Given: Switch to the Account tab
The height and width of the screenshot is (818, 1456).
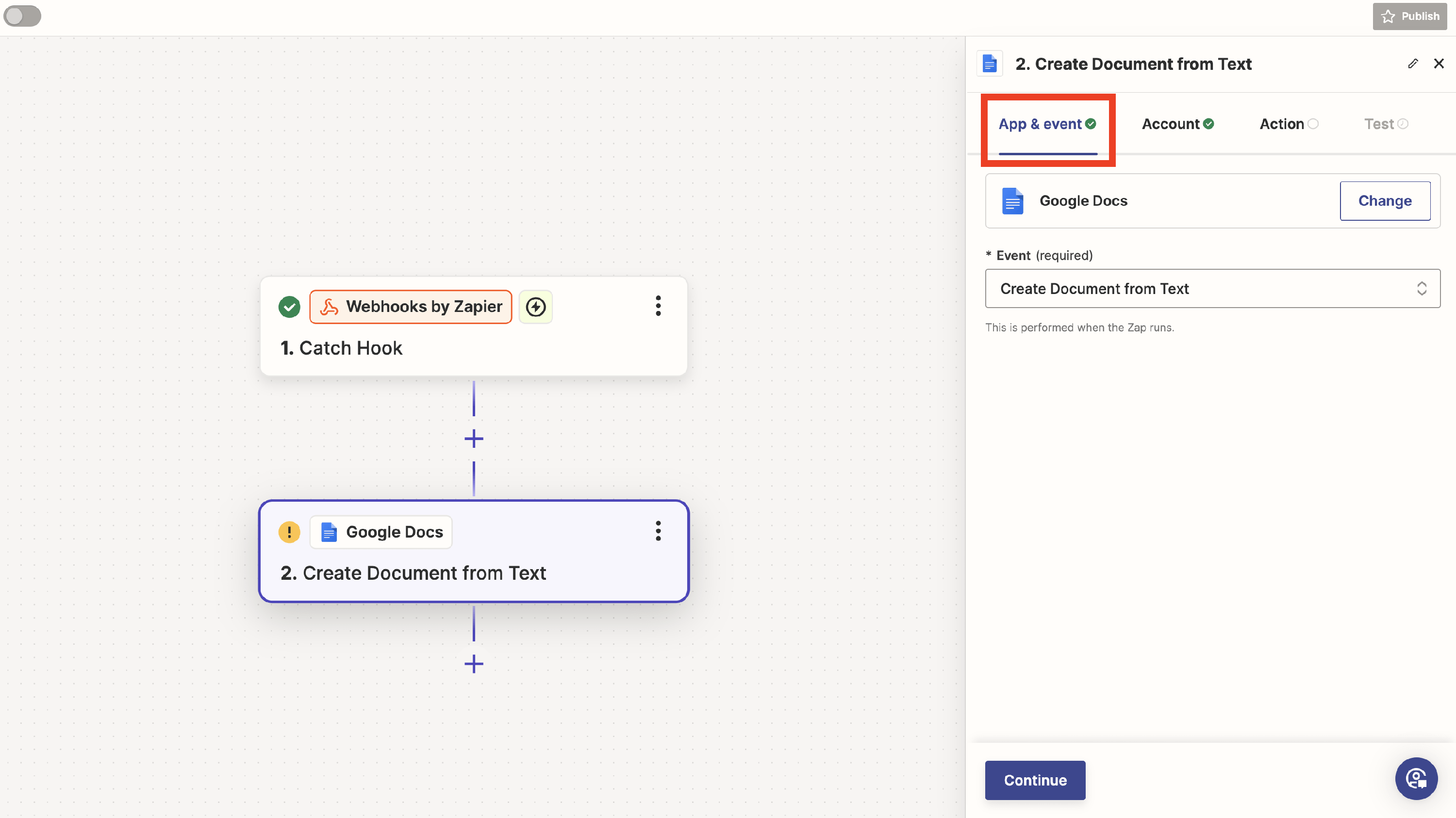Looking at the screenshot, I should tap(1177, 124).
